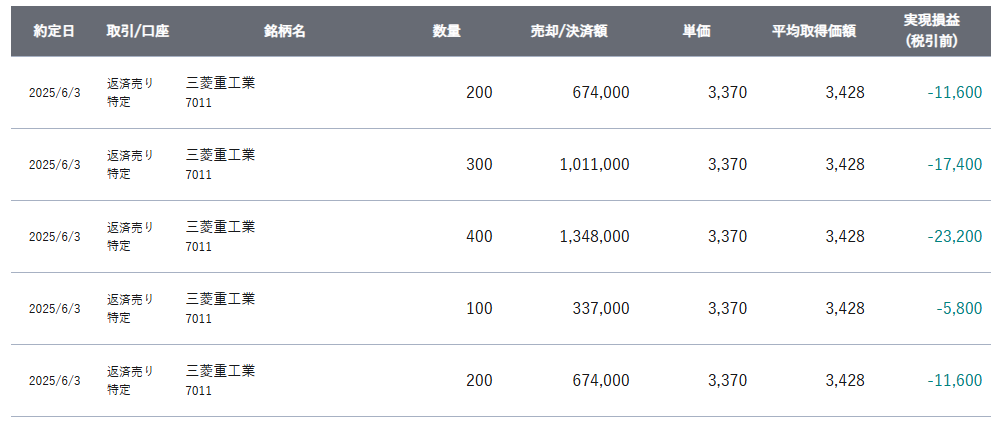This screenshot has width=1008, height=423.
Task: Select the -5,800 realized loss value
Action: (959, 309)
